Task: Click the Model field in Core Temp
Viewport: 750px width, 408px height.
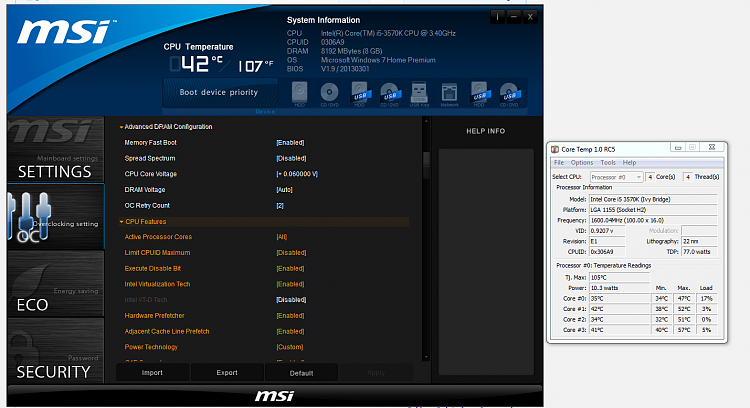Action: click(653, 199)
